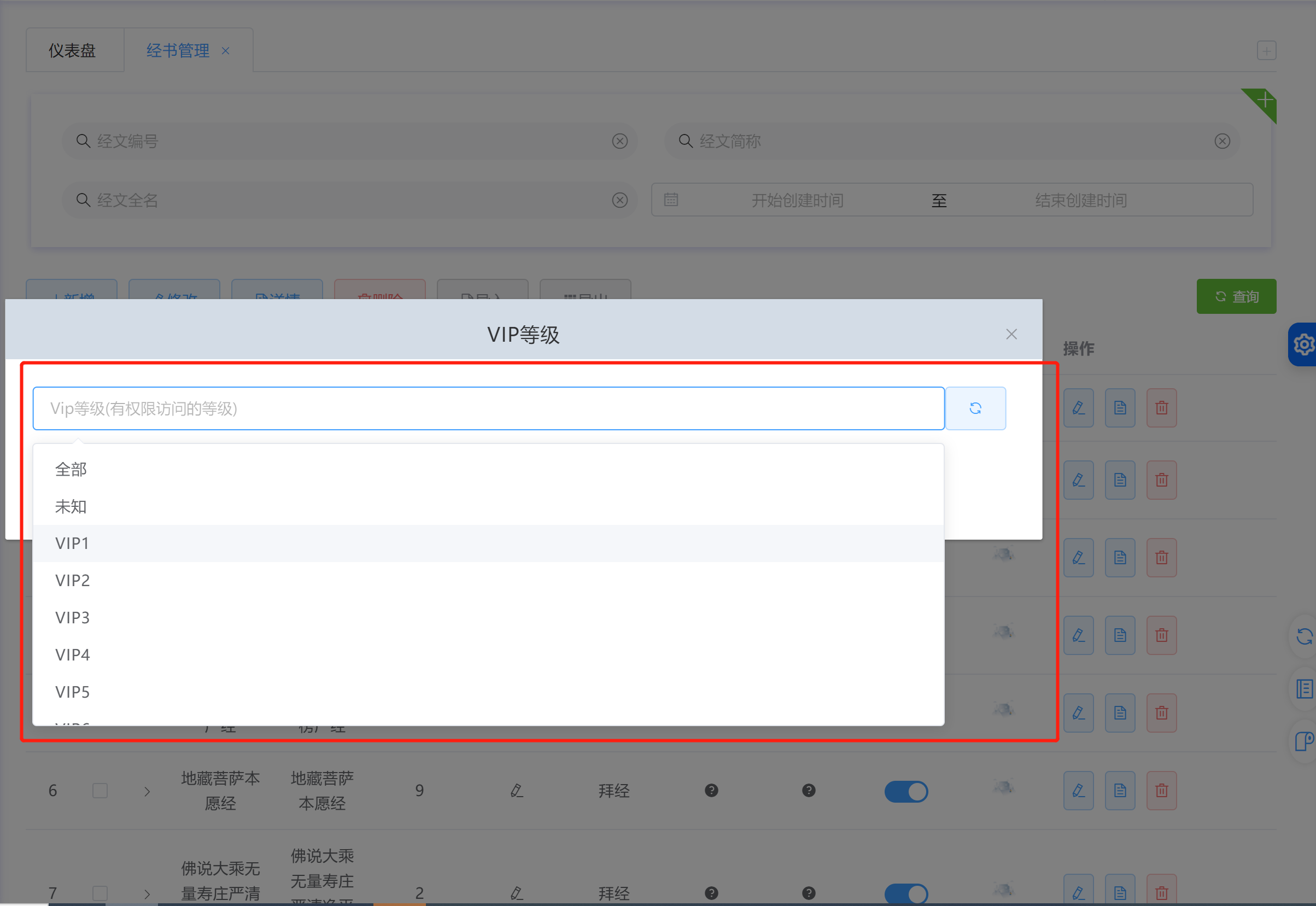Toggle the switch in the 佛说大乘无量寿 row
Screen dimensions: 1316x906
(906, 894)
